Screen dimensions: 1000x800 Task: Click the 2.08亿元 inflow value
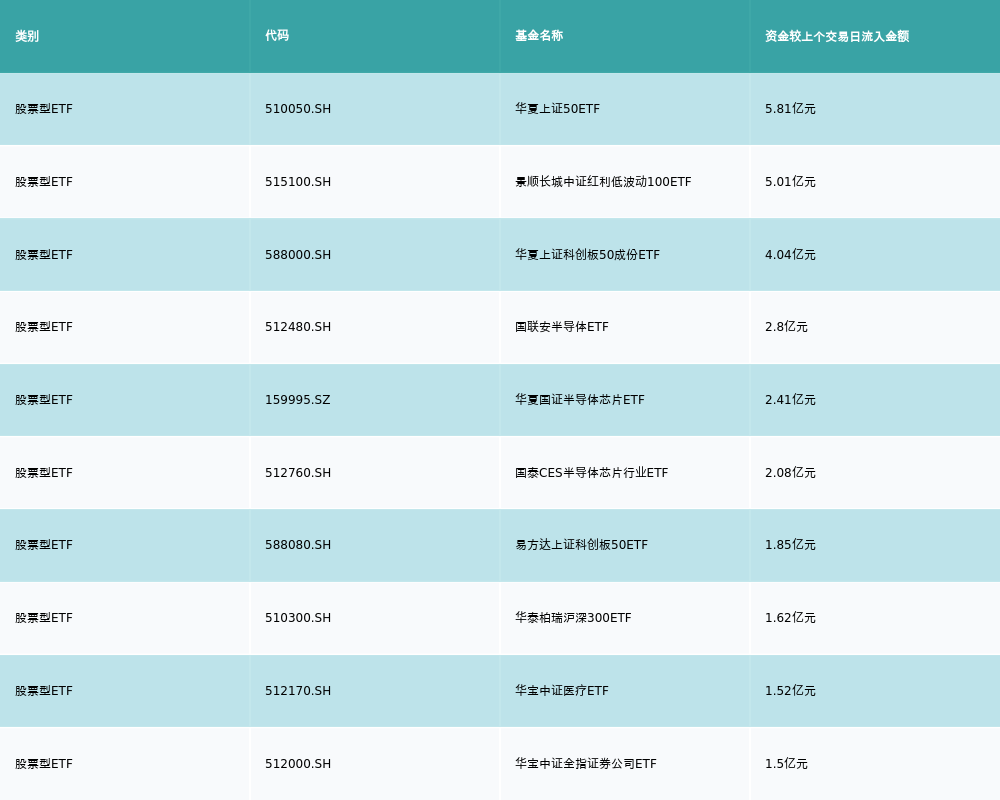click(790, 473)
